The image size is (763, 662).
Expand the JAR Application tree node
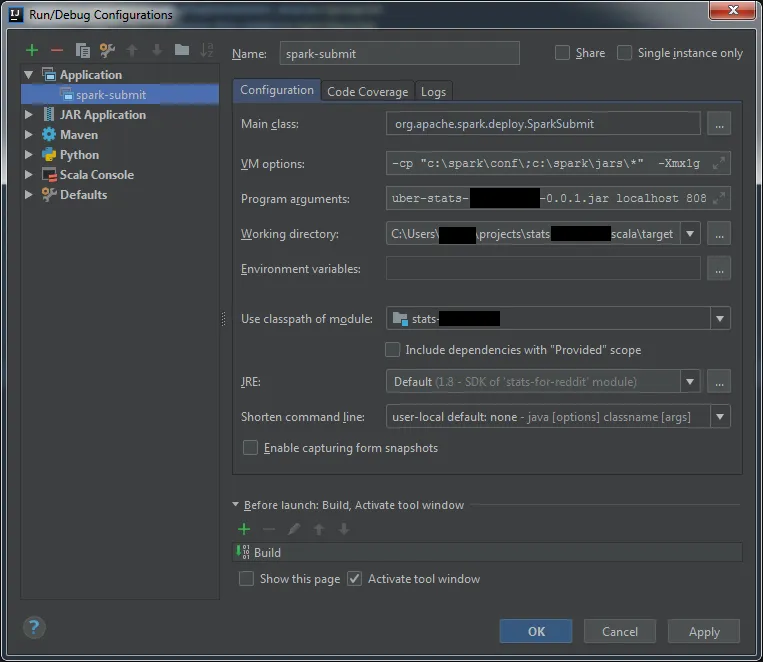[29, 114]
